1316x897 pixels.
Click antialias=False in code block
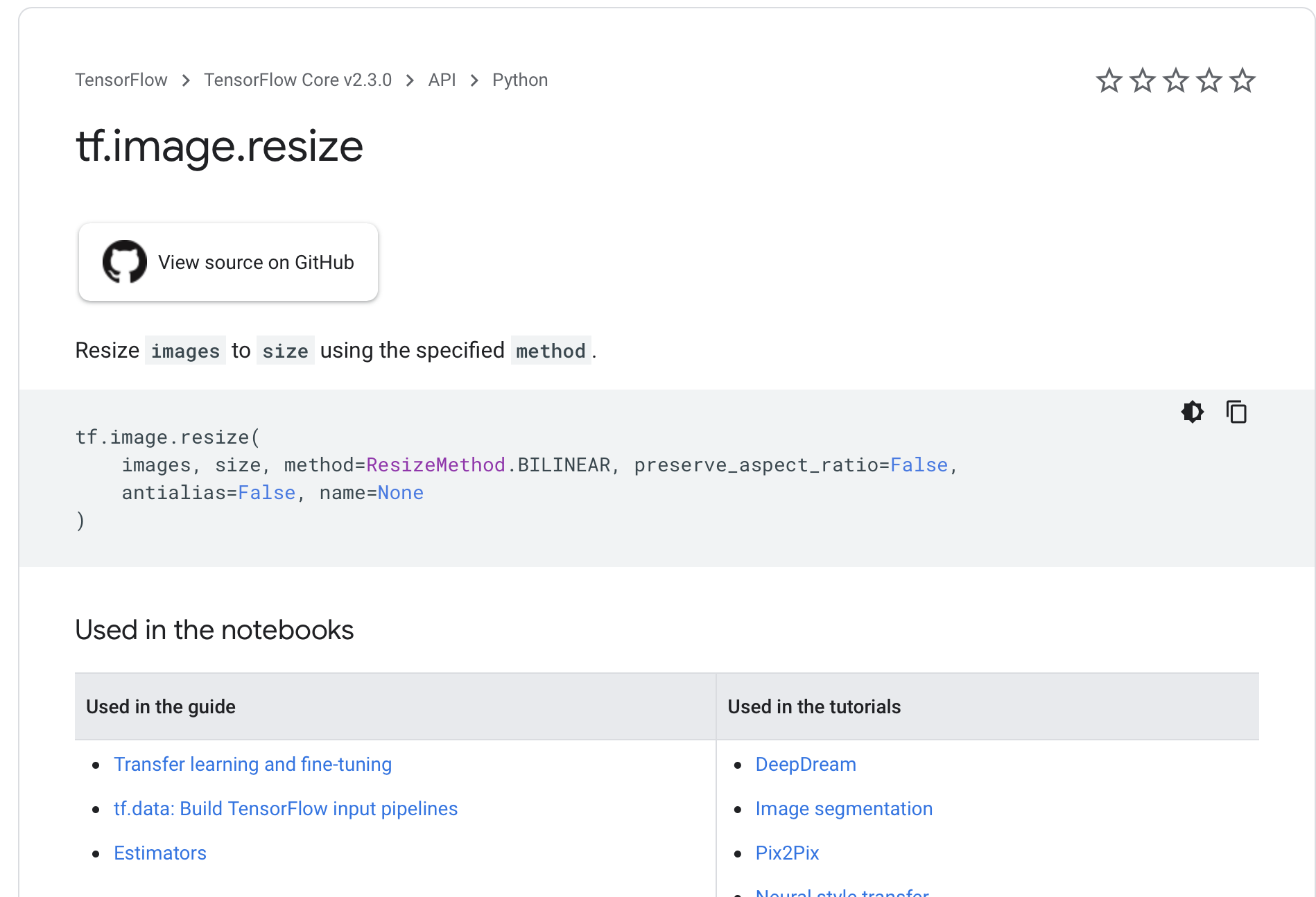[209, 492]
